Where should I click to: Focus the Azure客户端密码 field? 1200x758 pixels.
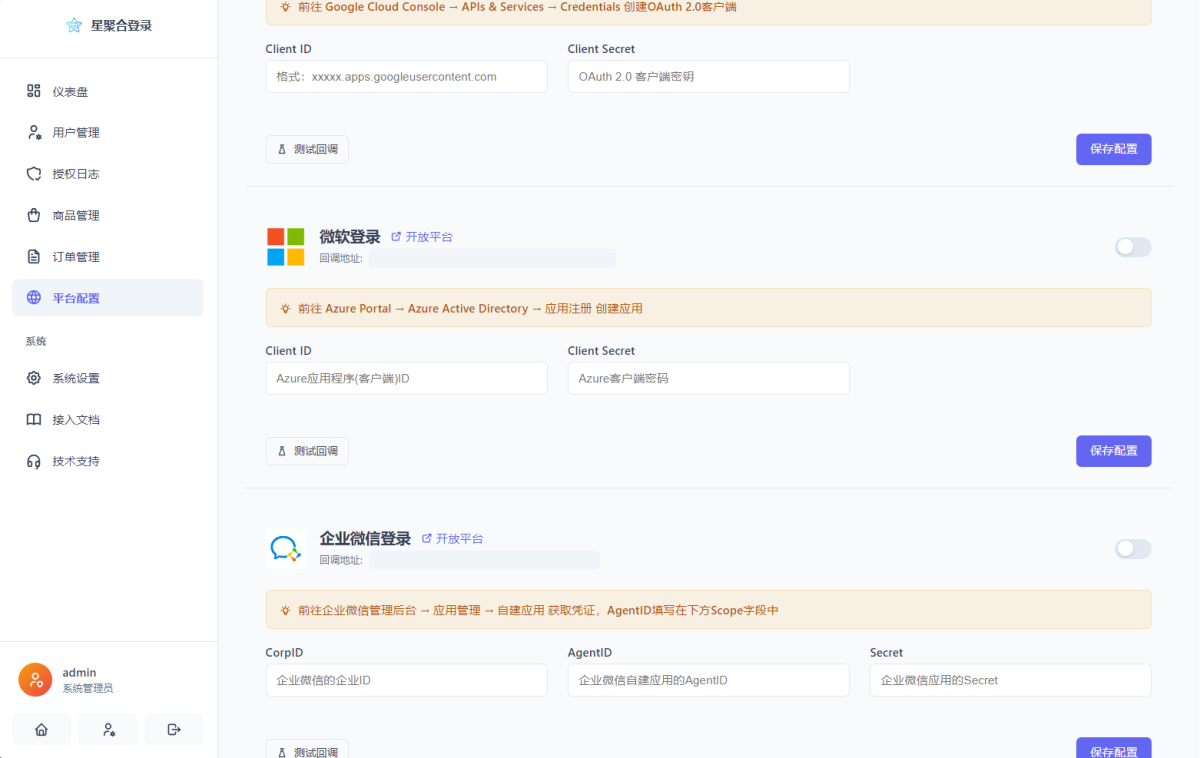pyautogui.click(x=709, y=379)
